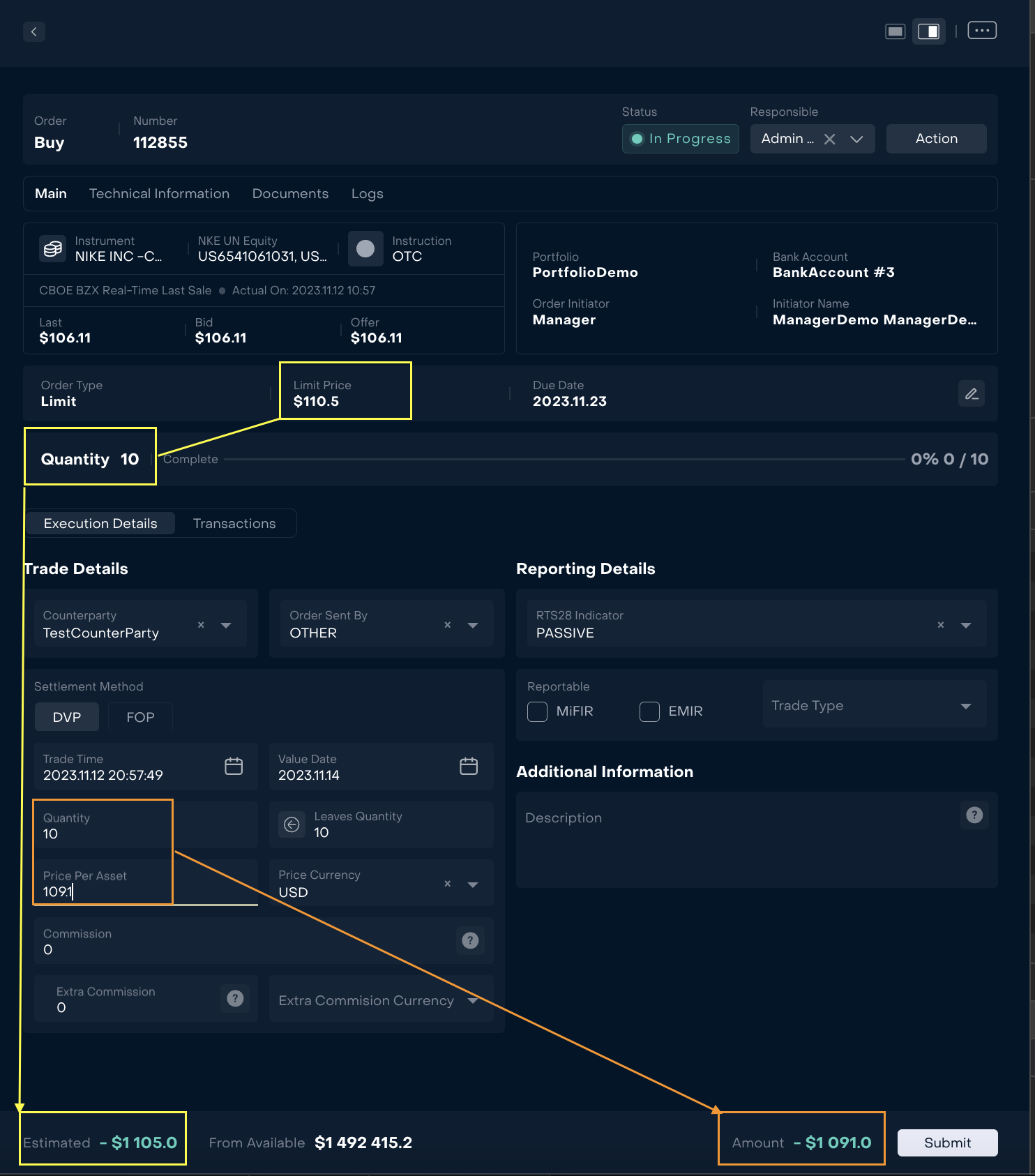The height and width of the screenshot is (1176, 1035).
Task: Click the Price Per Asset input field
Action: click(105, 891)
